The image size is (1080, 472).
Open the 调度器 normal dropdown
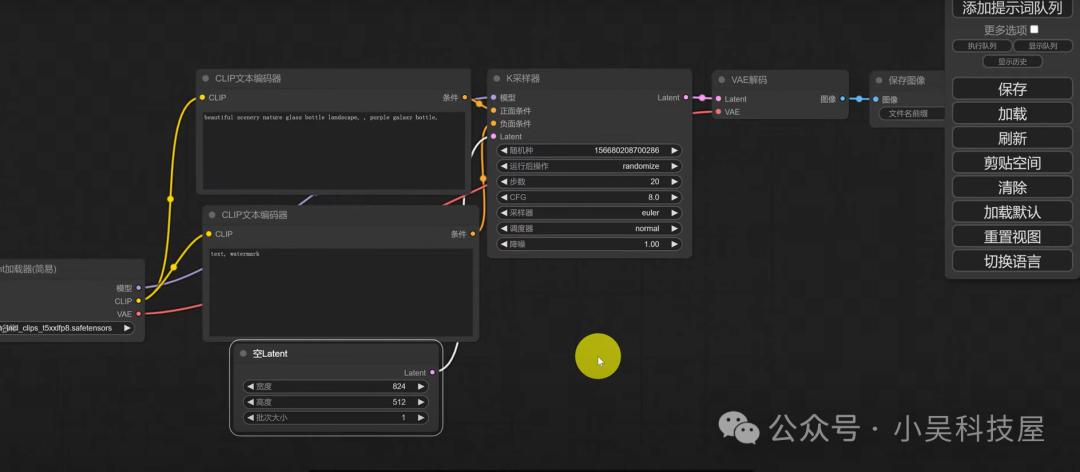point(589,229)
